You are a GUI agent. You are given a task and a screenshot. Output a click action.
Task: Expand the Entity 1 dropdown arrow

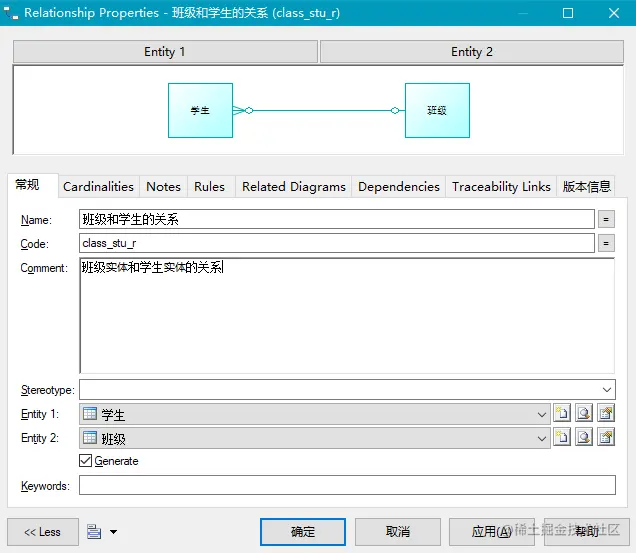tap(541, 414)
